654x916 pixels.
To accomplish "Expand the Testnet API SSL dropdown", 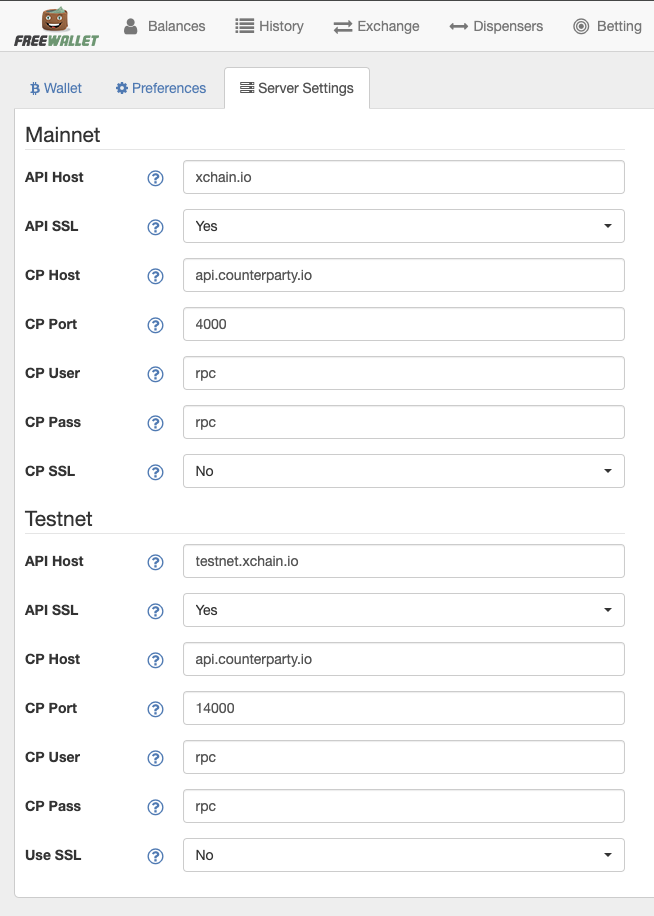I will (x=403, y=610).
